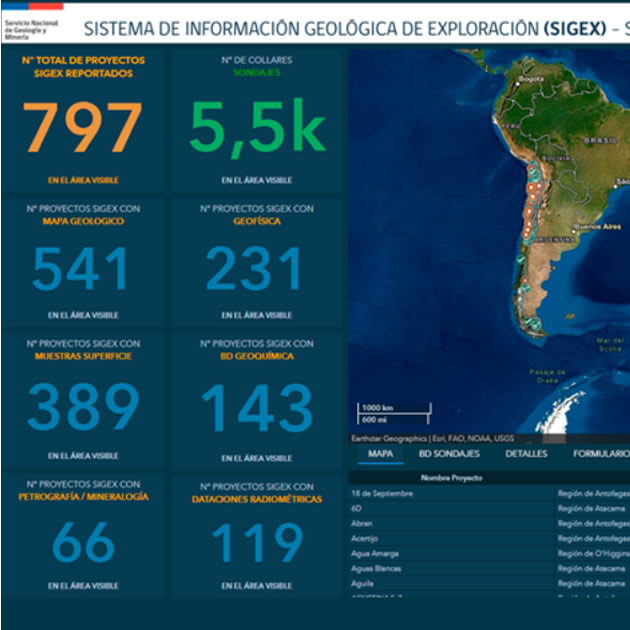Click the 231 Geofísica projects indicator
This screenshot has height=630, width=630.
click(x=256, y=270)
